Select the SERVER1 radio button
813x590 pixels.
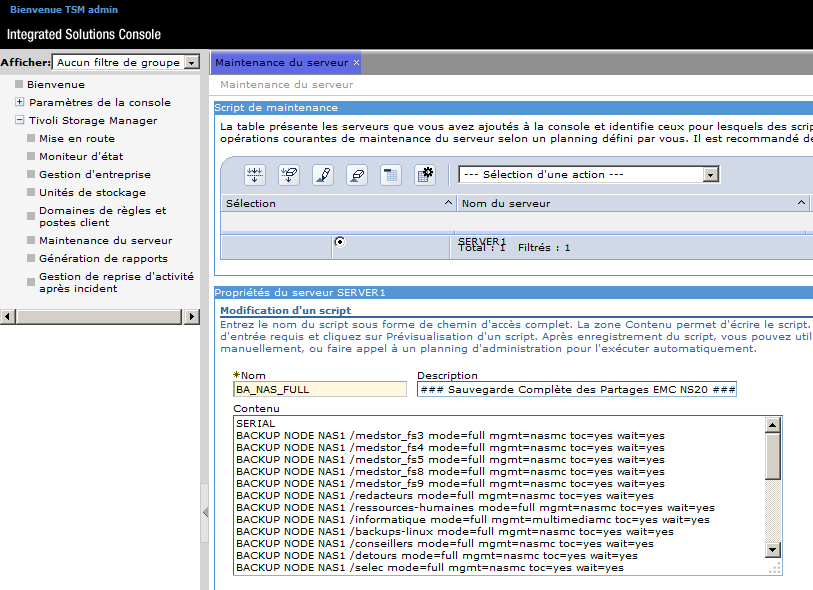(340, 242)
